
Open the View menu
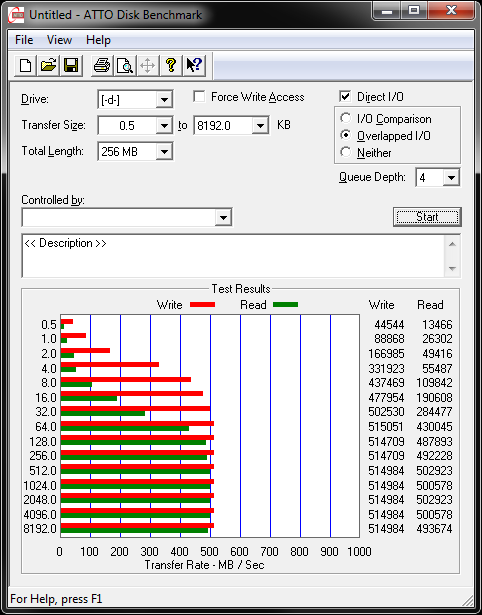click(x=59, y=40)
